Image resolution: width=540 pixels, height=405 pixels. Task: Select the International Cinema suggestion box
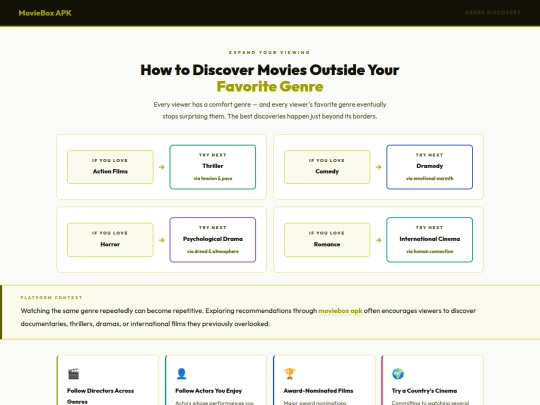point(429,240)
